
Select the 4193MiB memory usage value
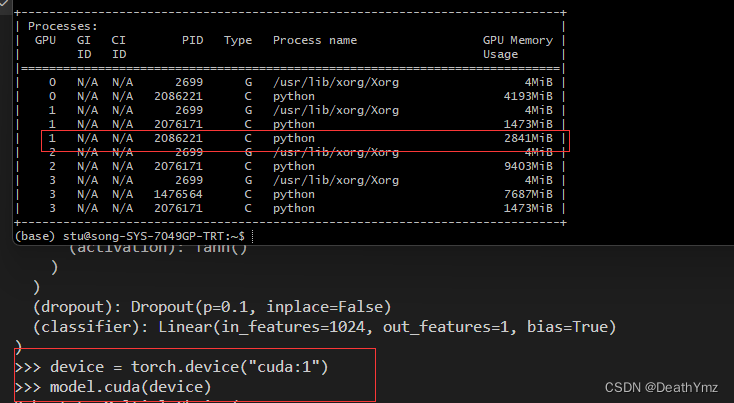point(528,96)
